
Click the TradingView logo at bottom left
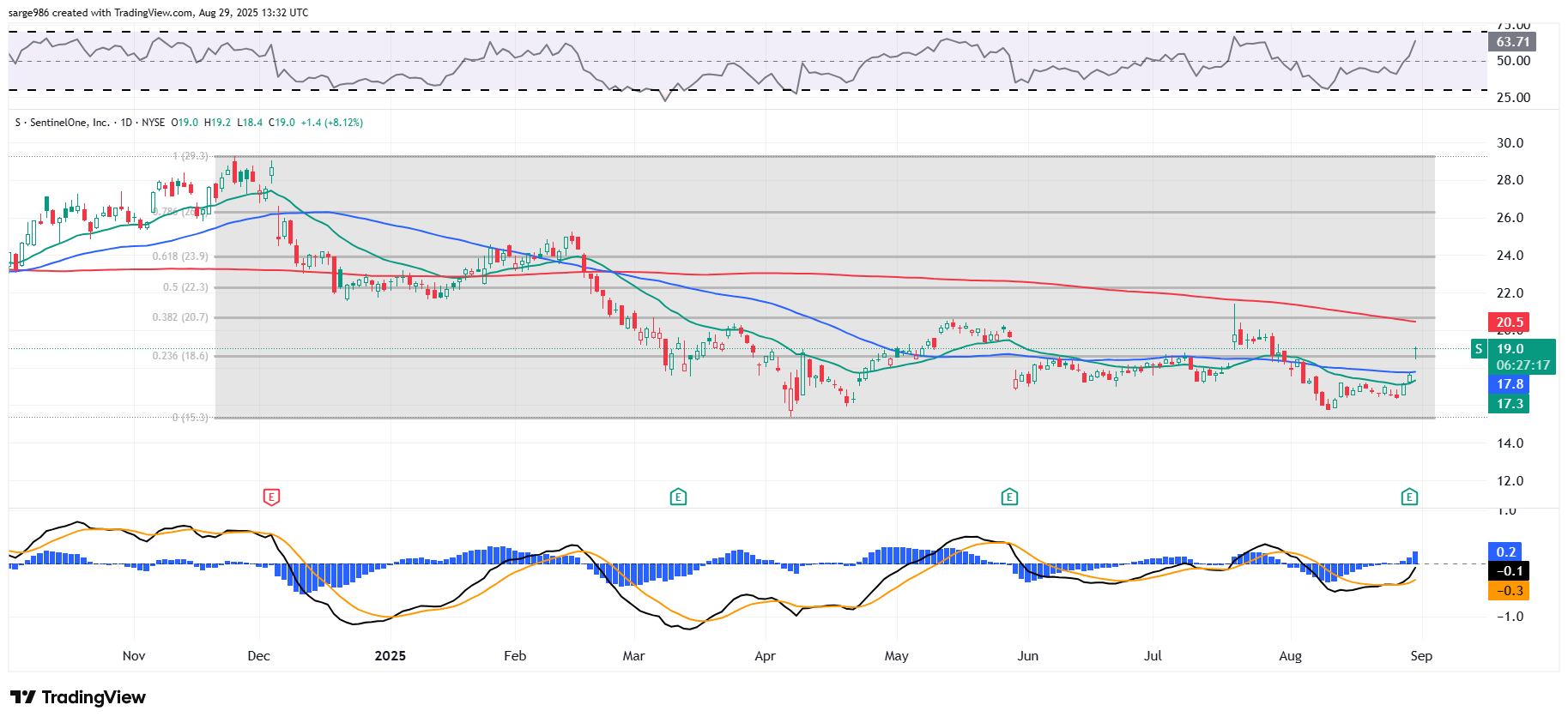[78, 697]
